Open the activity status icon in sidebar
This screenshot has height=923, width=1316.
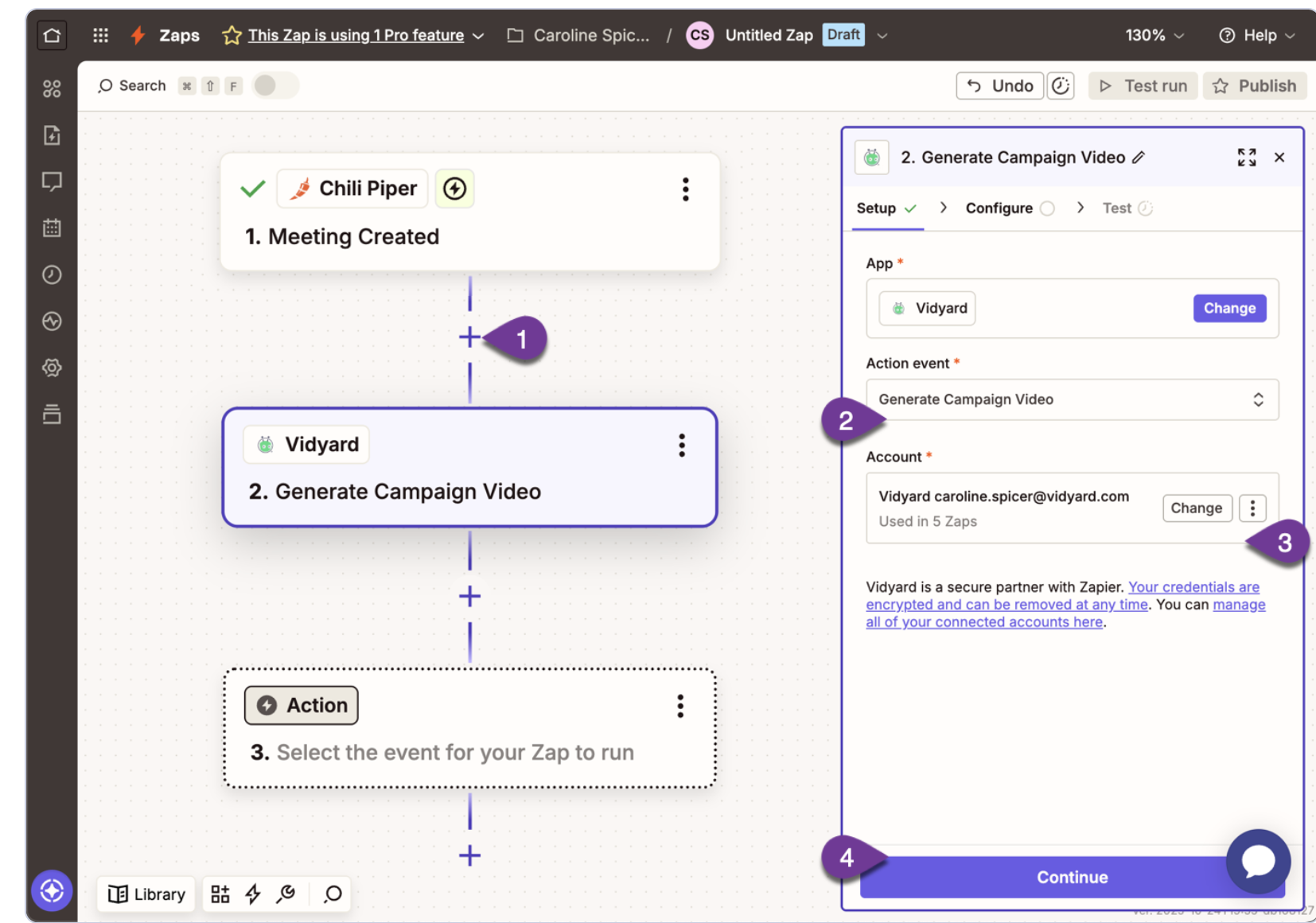[x=52, y=321]
